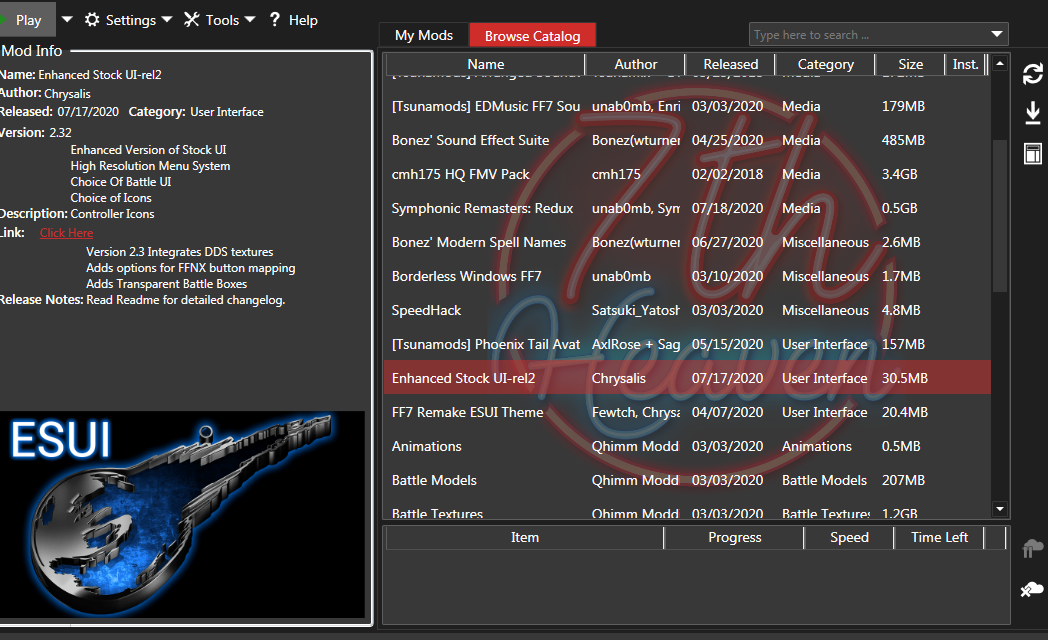Image resolution: width=1048 pixels, height=640 pixels.
Task: Open the Play button dropdown arrow
Action: (67, 19)
